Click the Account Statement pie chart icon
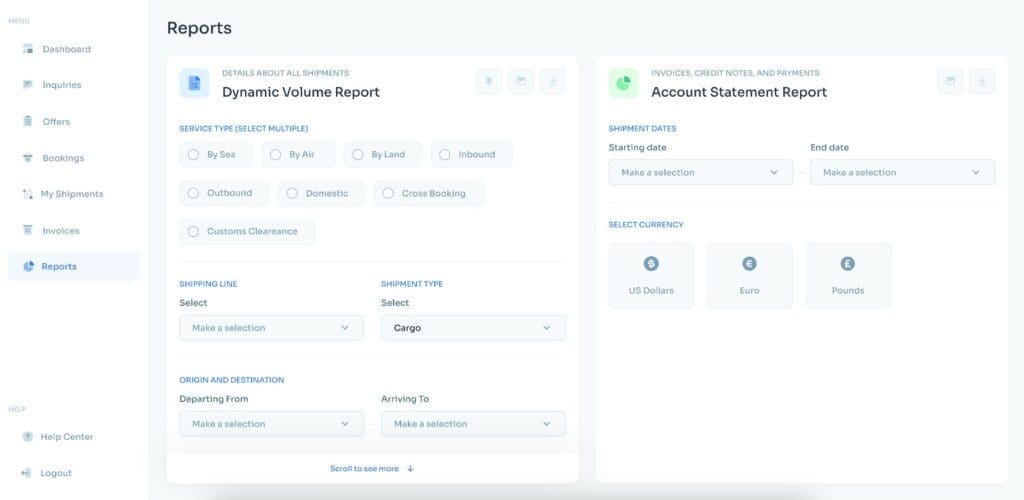Image resolution: width=1024 pixels, height=500 pixels. [x=623, y=83]
